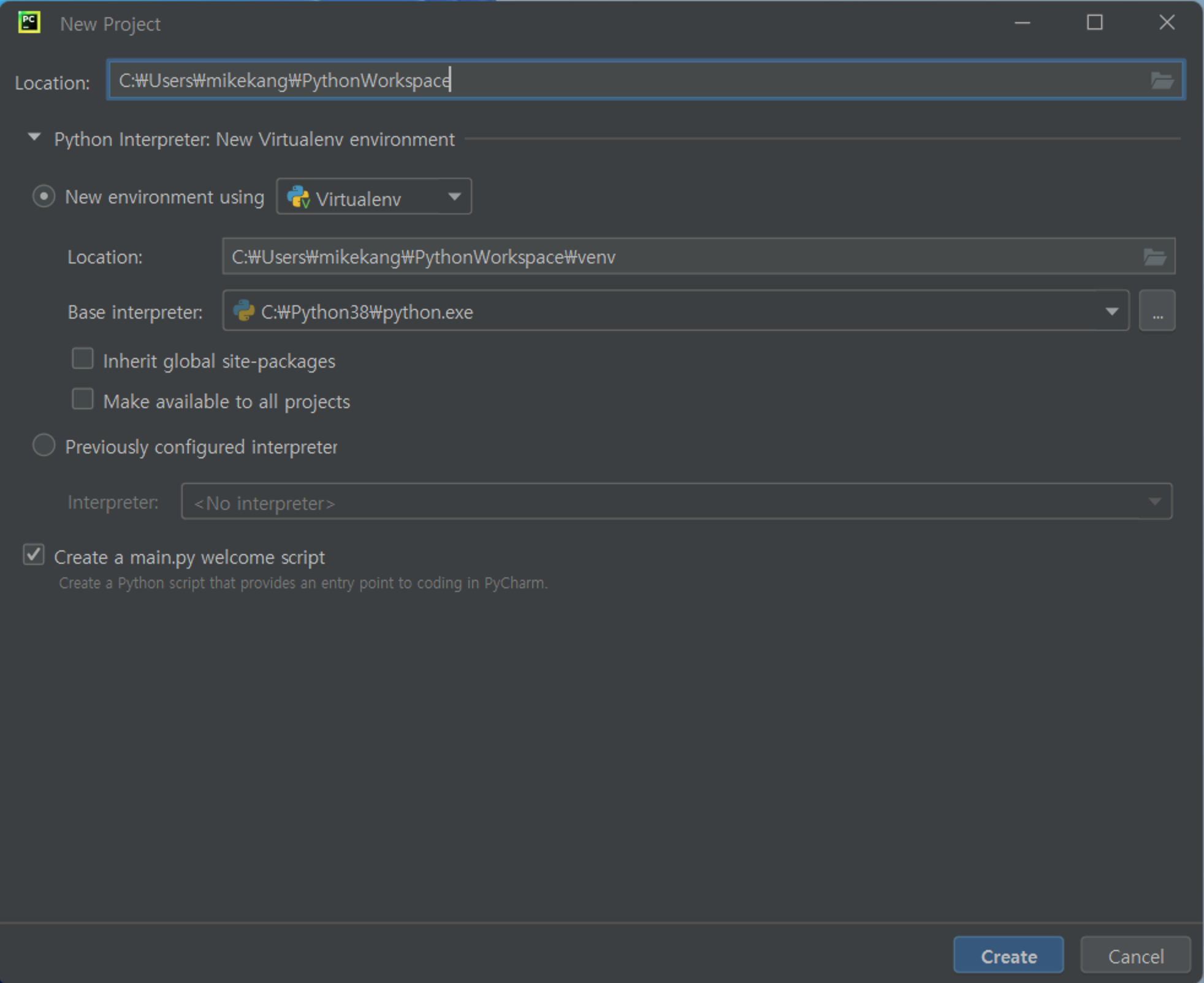Check Make available to all projects

pyautogui.click(x=83, y=400)
